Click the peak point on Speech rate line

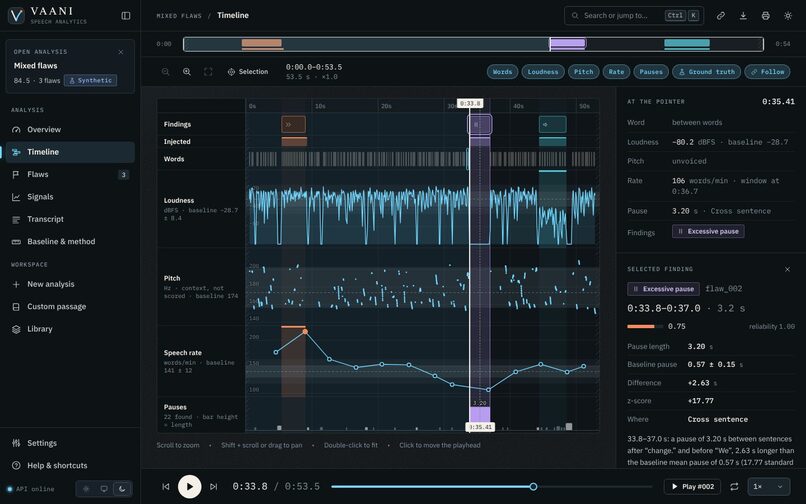pyautogui.click(x=305, y=332)
